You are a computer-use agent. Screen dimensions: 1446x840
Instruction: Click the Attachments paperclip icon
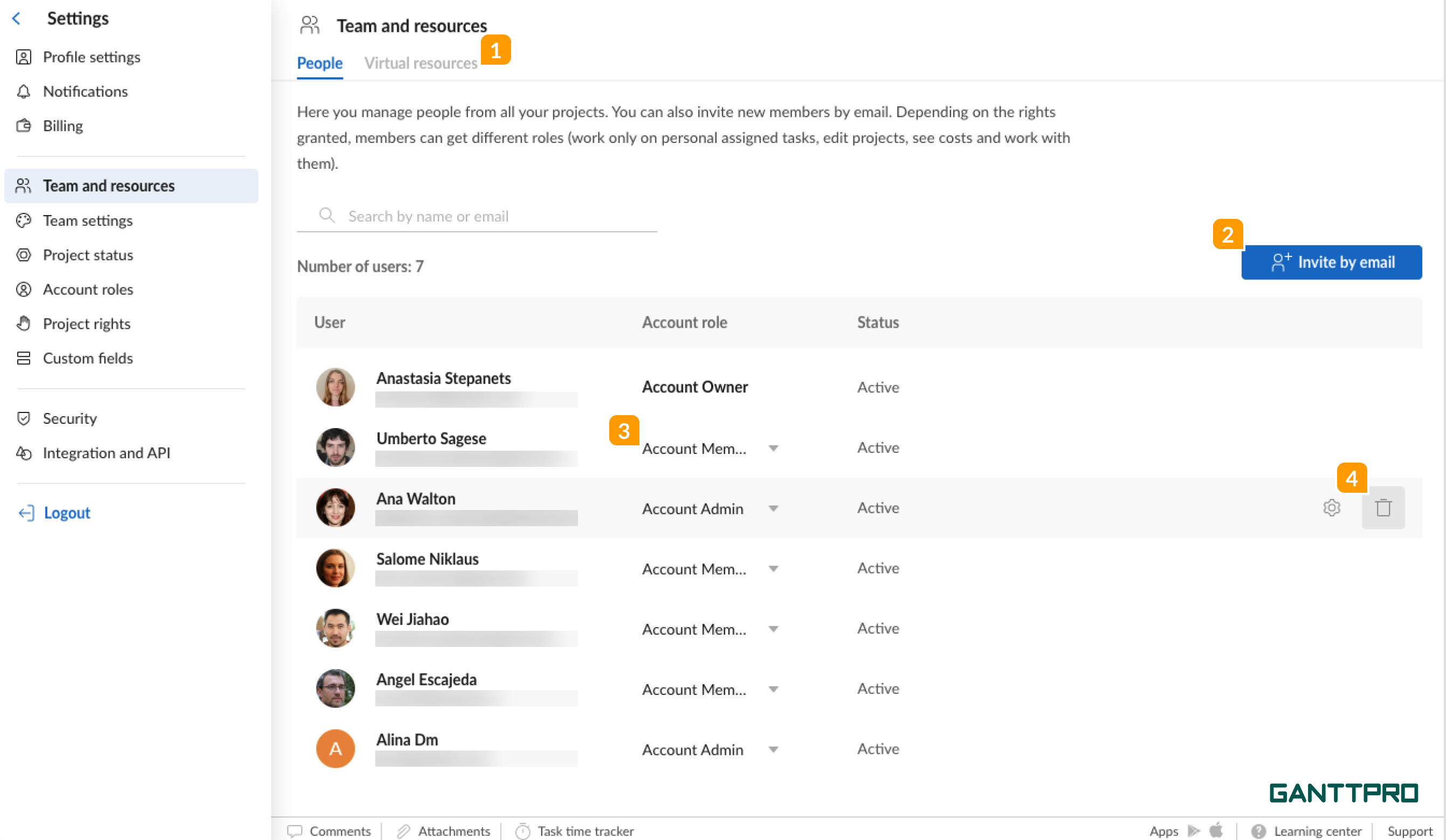click(403, 831)
